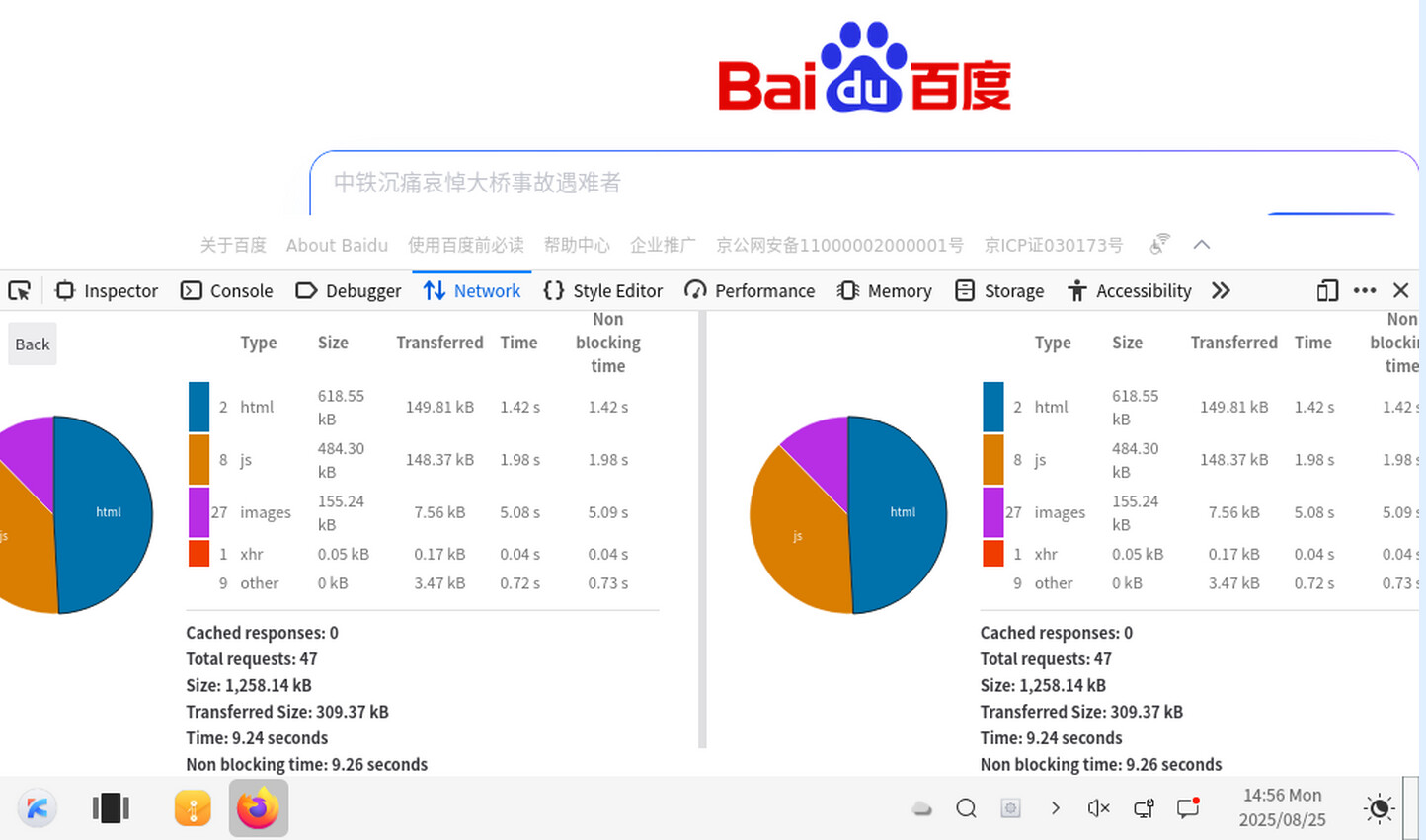Screen dimensions: 1426x840
Task: Toggle the muted volume icon in tray
Action: [1098, 808]
